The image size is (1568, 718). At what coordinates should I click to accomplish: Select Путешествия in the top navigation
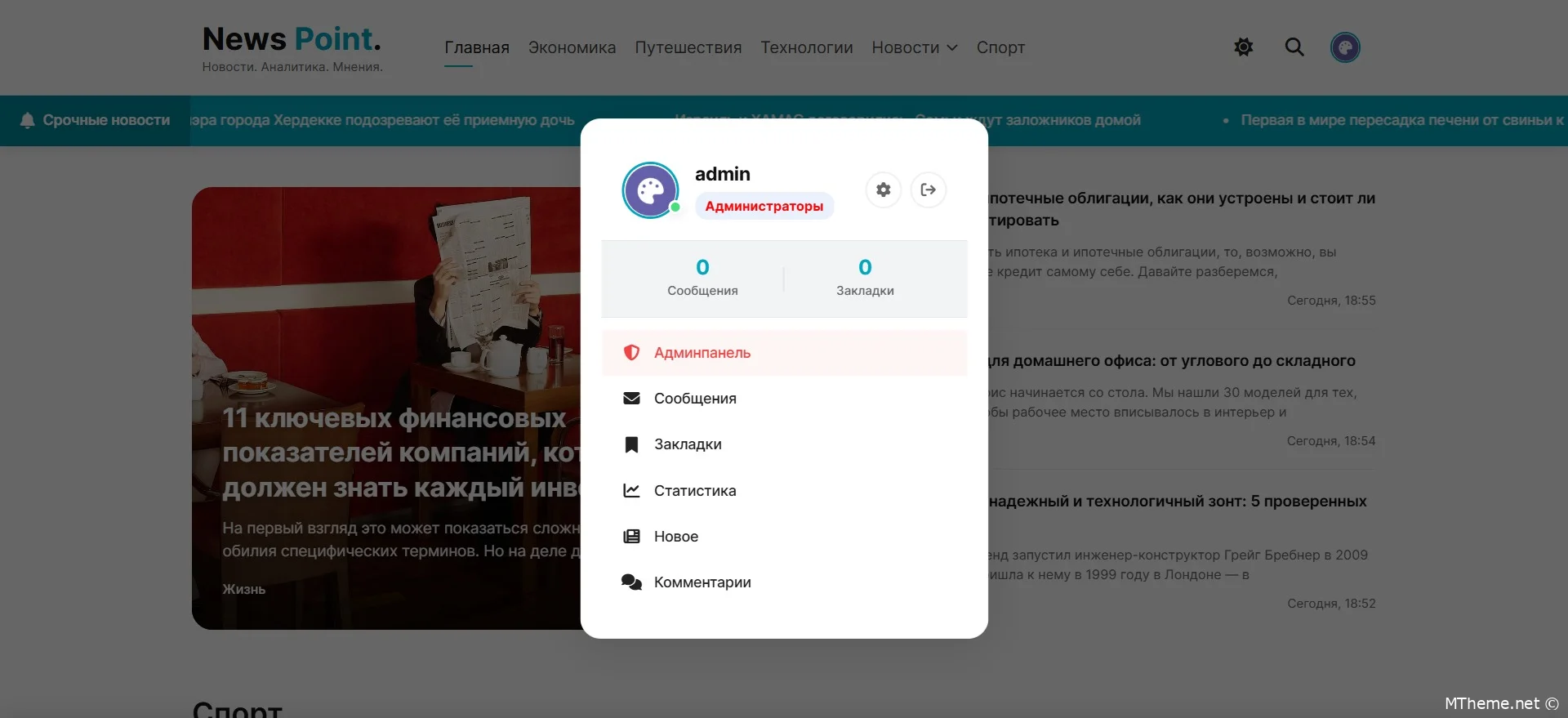(x=688, y=47)
